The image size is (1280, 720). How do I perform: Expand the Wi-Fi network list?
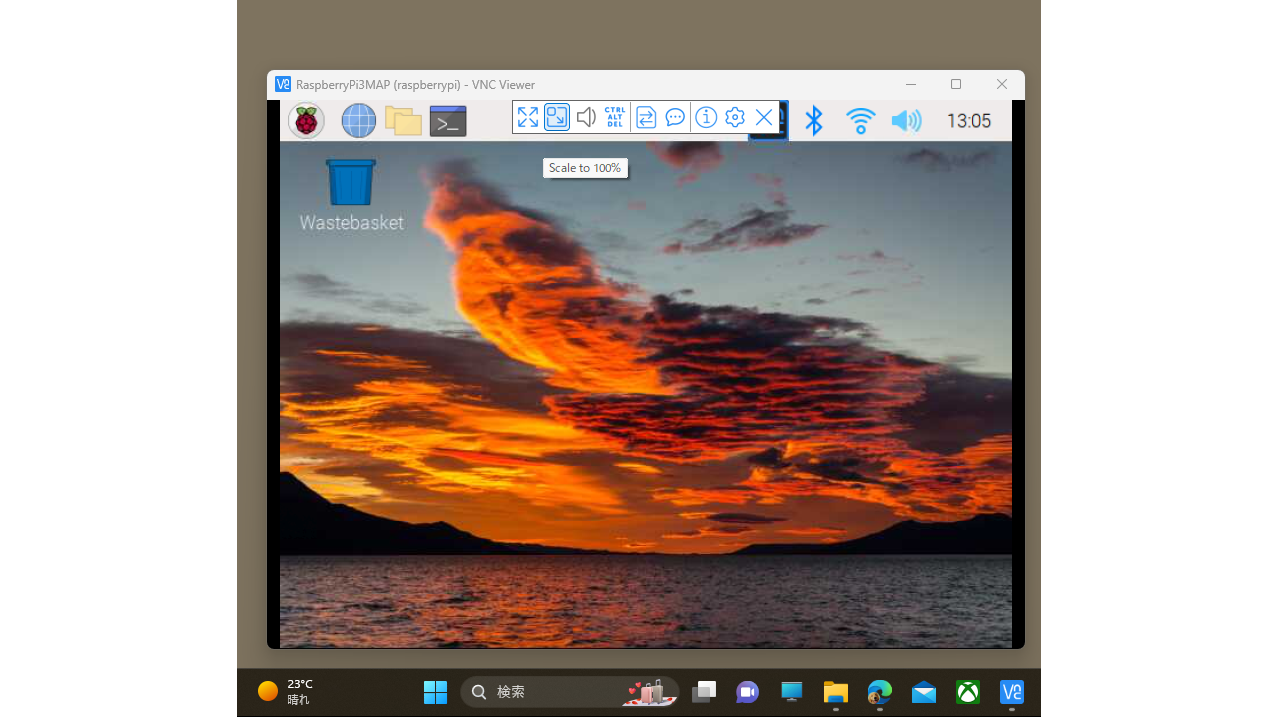point(860,121)
